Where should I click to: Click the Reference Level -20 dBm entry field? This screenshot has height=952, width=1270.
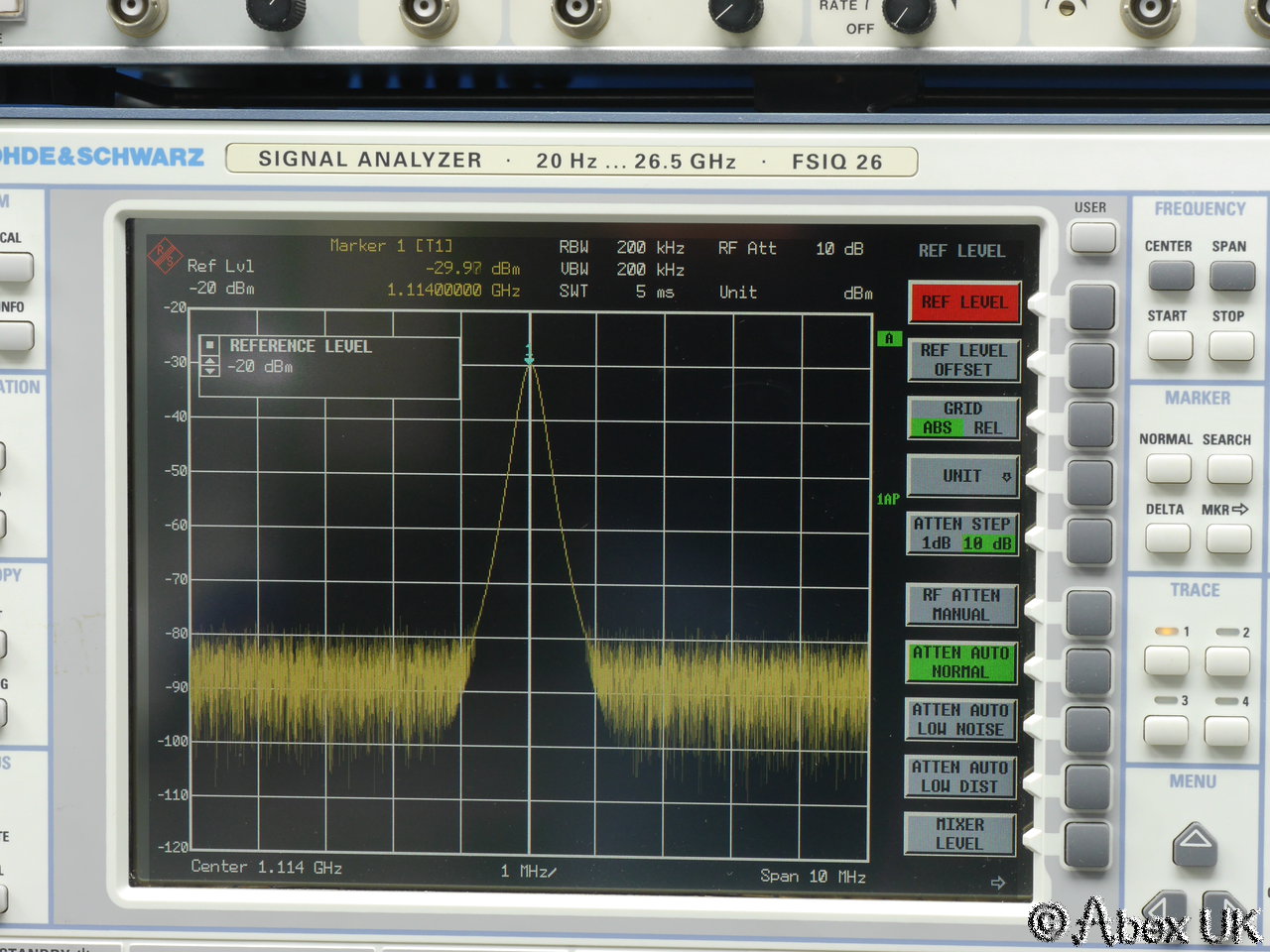tap(262, 367)
